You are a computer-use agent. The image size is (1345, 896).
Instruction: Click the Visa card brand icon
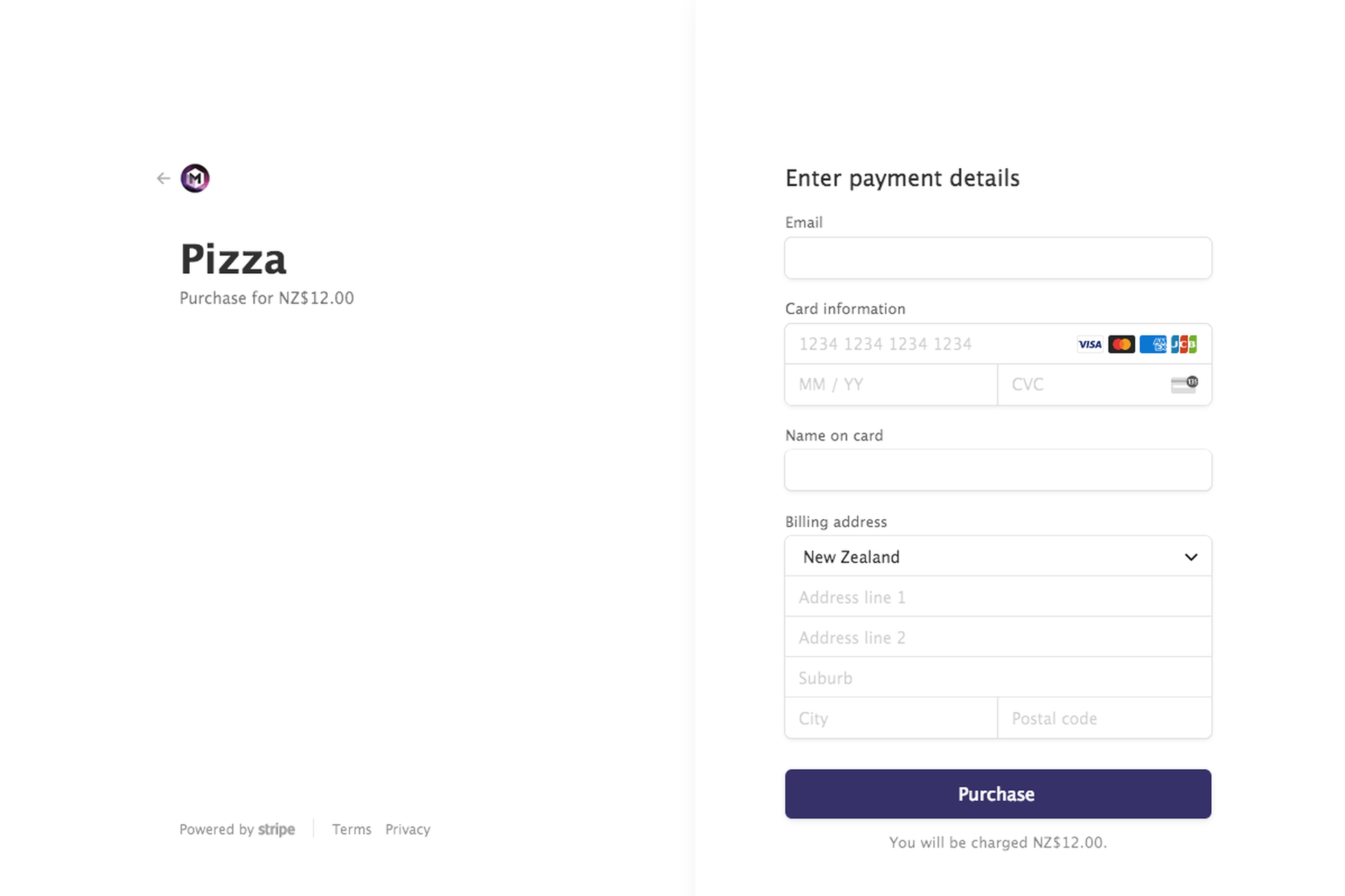click(x=1089, y=344)
